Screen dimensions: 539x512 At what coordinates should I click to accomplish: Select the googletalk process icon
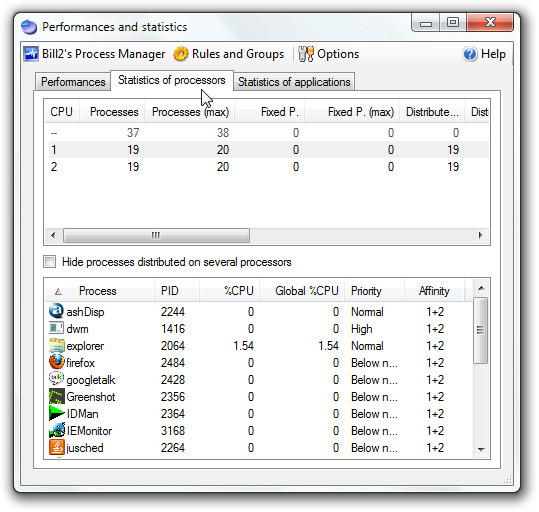tap(56, 379)
